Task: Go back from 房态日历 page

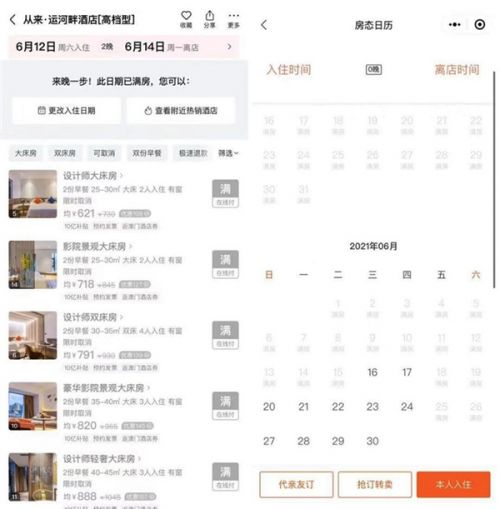Action: (x=264, y=25)
